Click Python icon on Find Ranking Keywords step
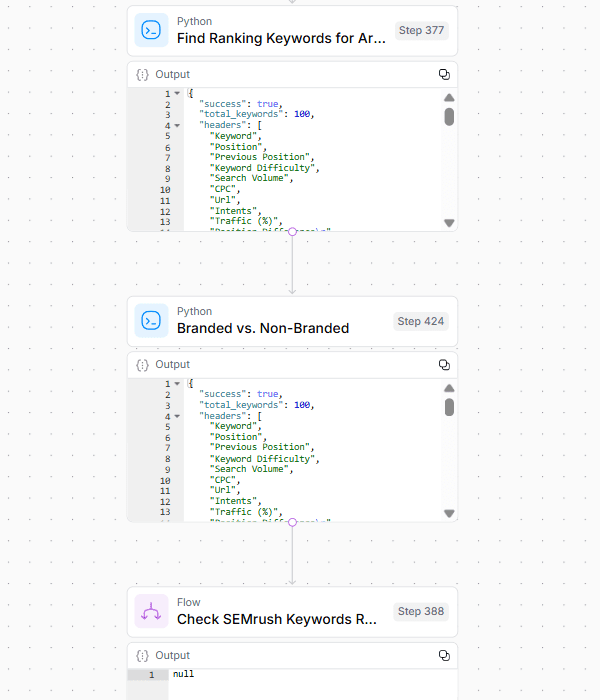 click(151, 30)
